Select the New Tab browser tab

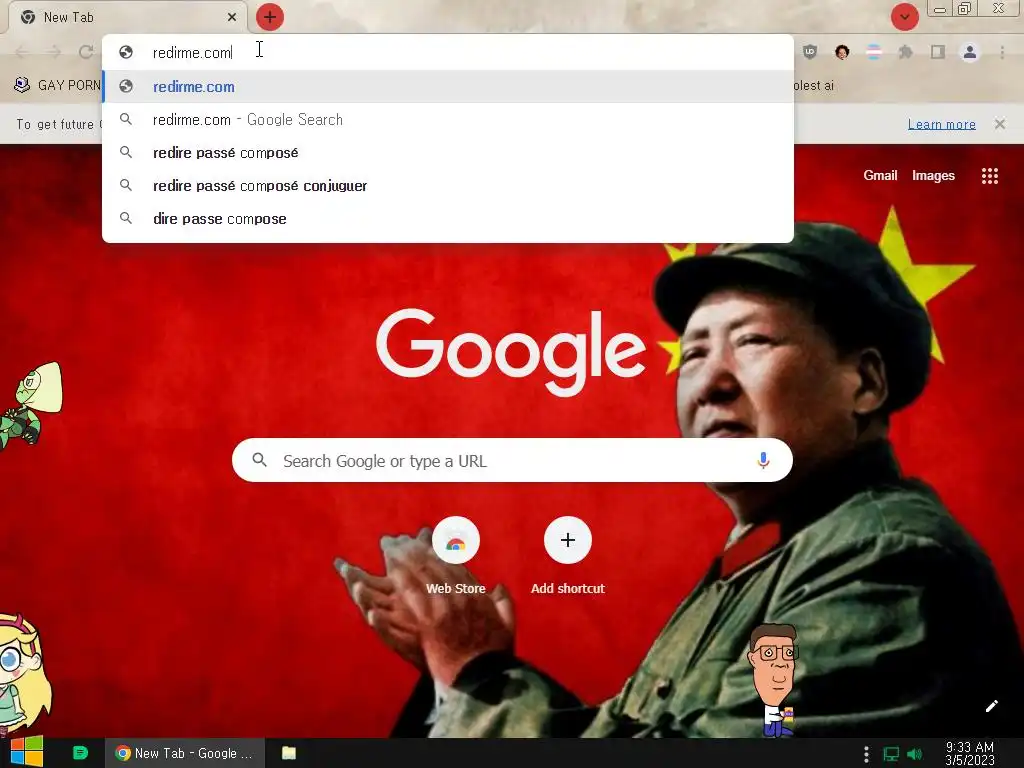pos(128,17)
